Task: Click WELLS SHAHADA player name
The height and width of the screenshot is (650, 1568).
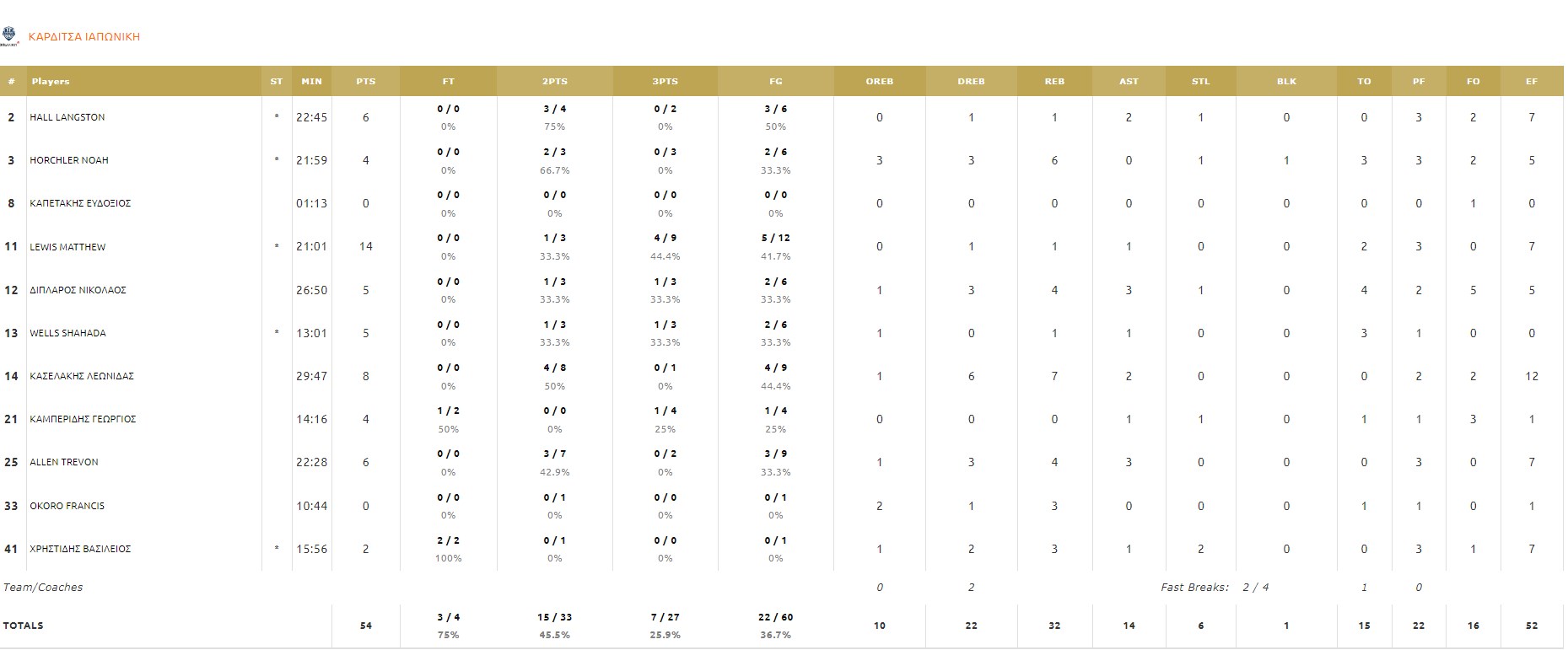Action: pos(67,334)
